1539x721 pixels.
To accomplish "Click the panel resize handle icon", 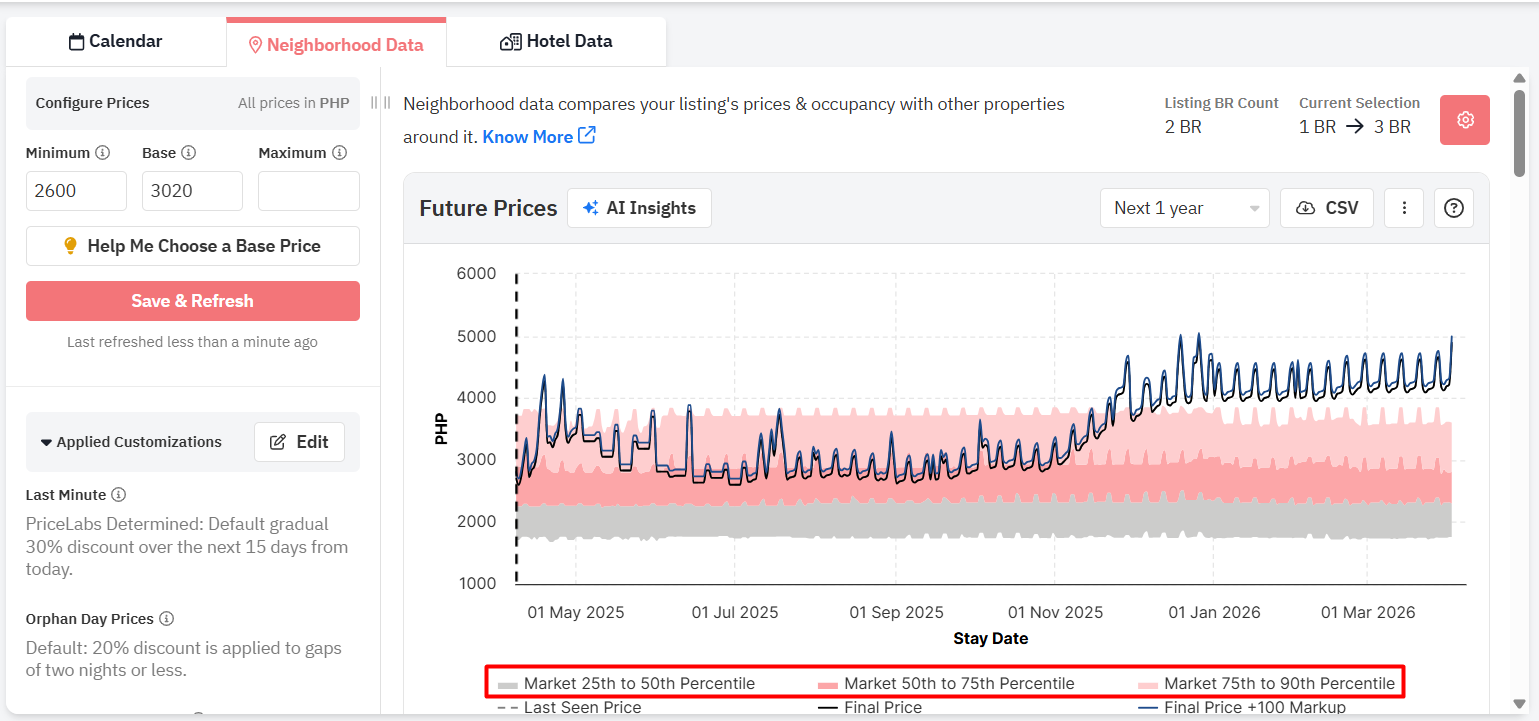I will 380,102.
